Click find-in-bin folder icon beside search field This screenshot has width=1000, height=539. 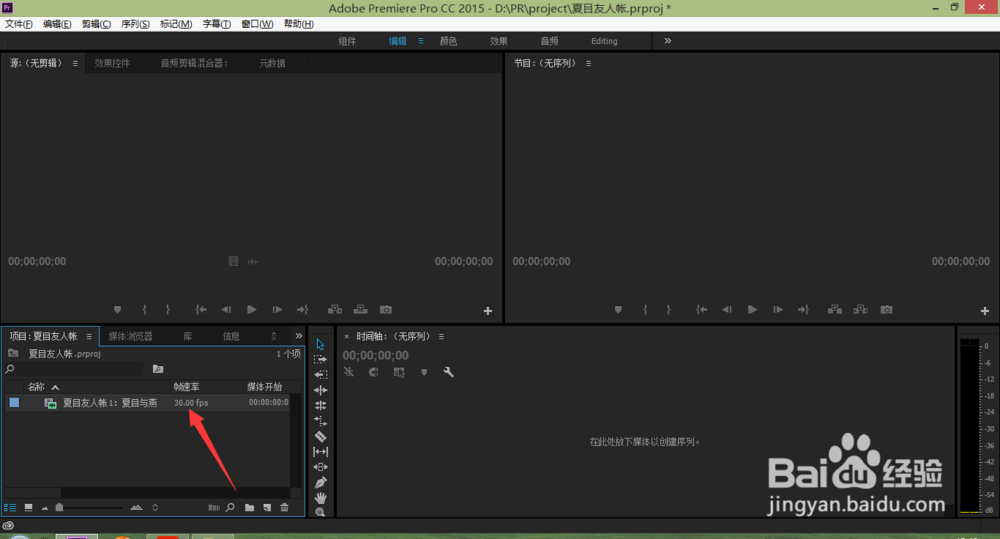point(158,369)
